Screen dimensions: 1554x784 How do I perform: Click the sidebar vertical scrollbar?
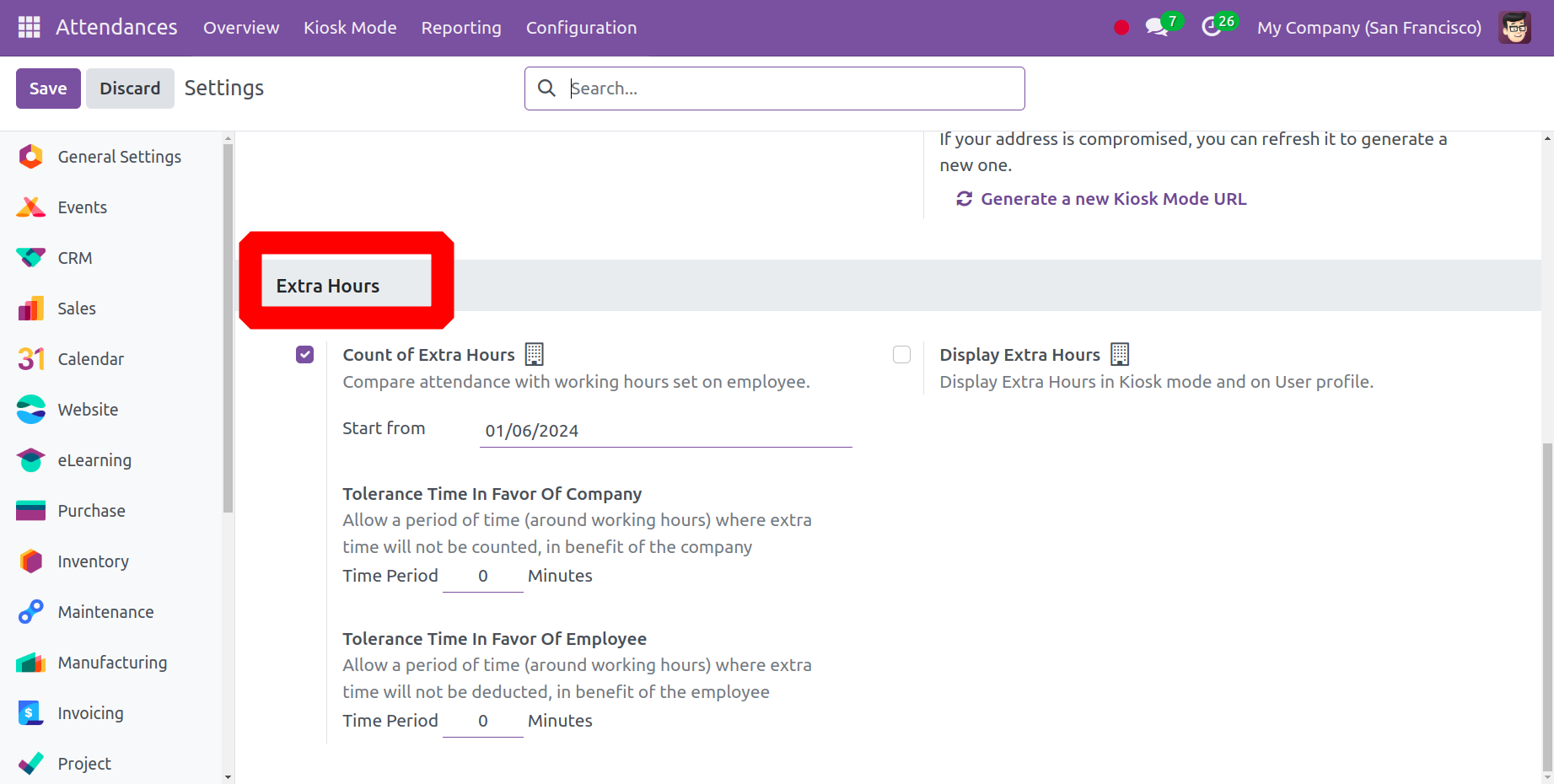228,329
